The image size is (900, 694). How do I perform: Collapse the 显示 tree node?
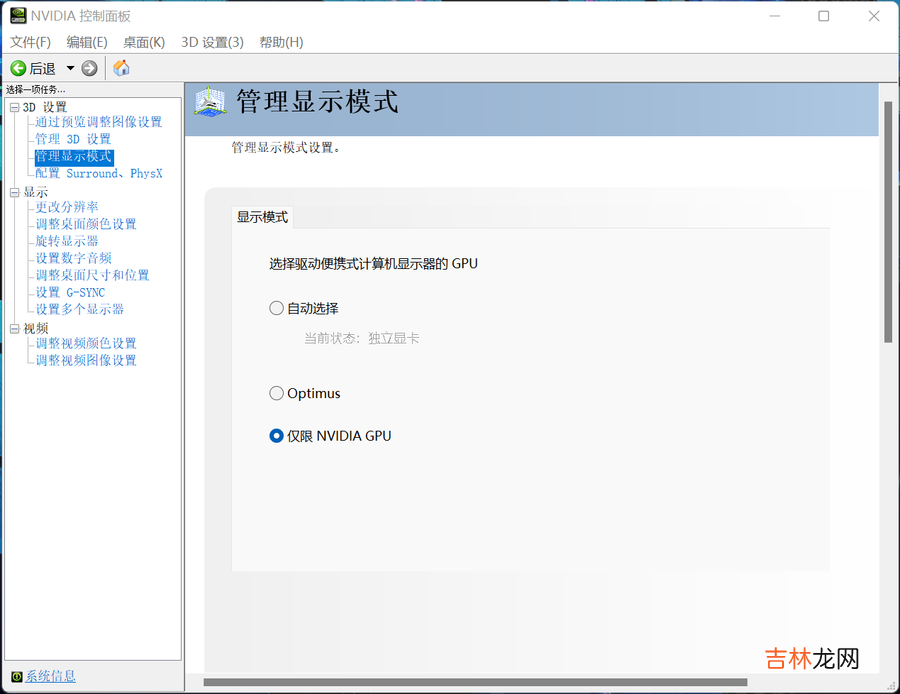[x=14, y=192]
